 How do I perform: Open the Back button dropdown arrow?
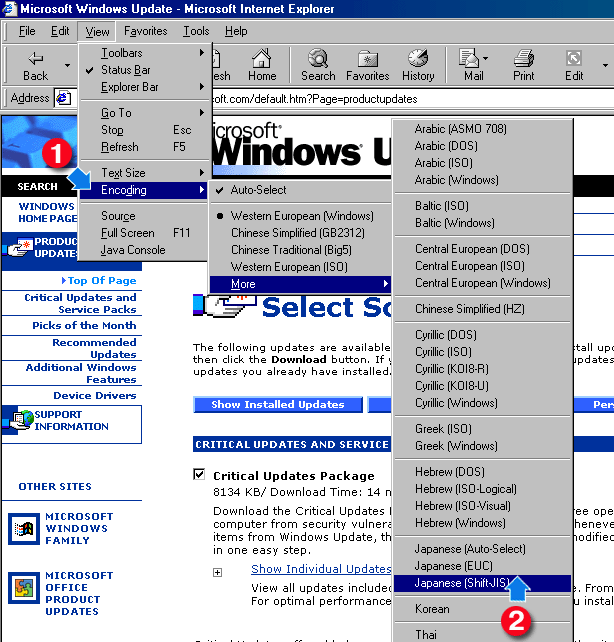point(68,65)
